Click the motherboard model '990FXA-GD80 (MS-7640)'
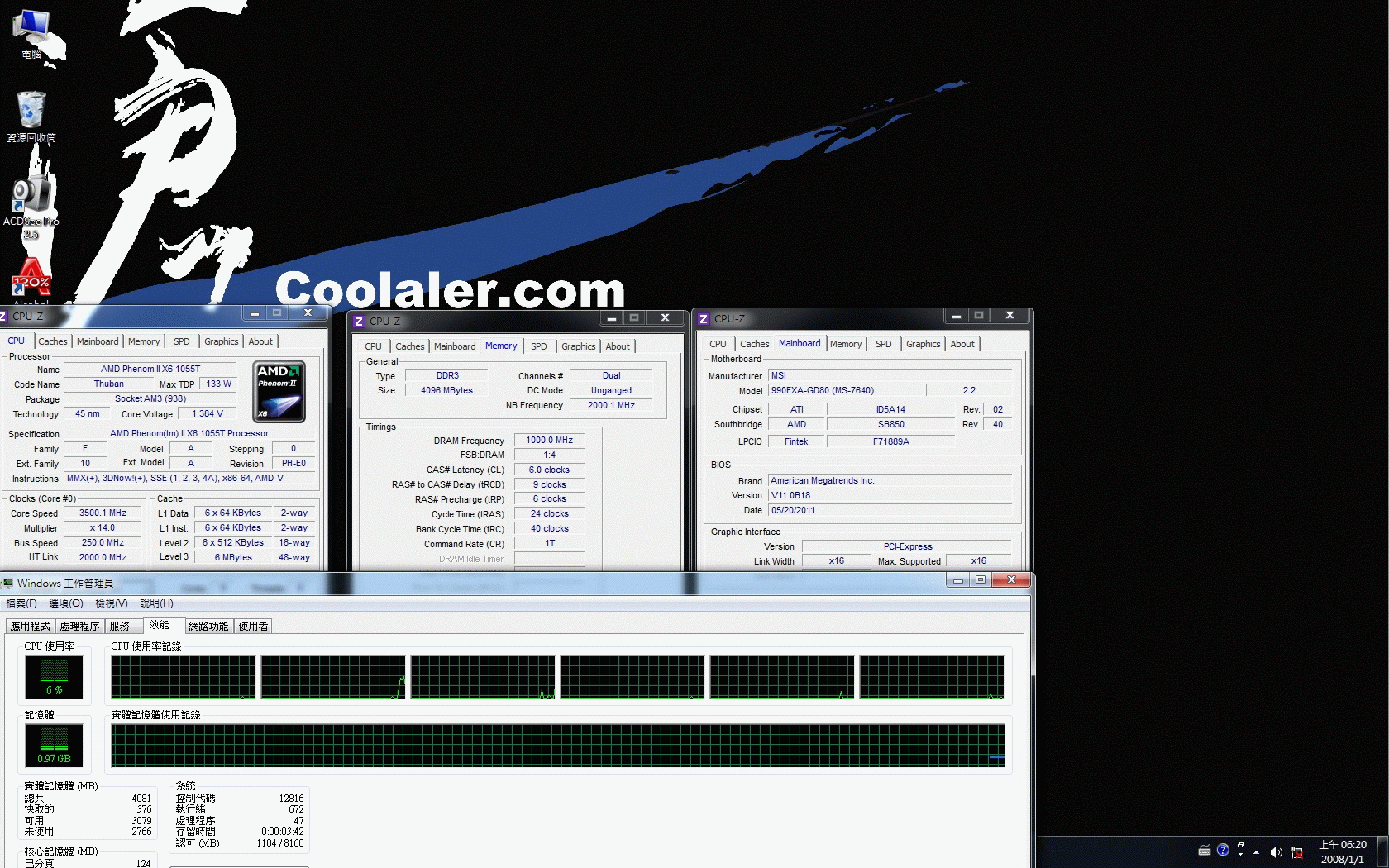 (x=844, y=391)
